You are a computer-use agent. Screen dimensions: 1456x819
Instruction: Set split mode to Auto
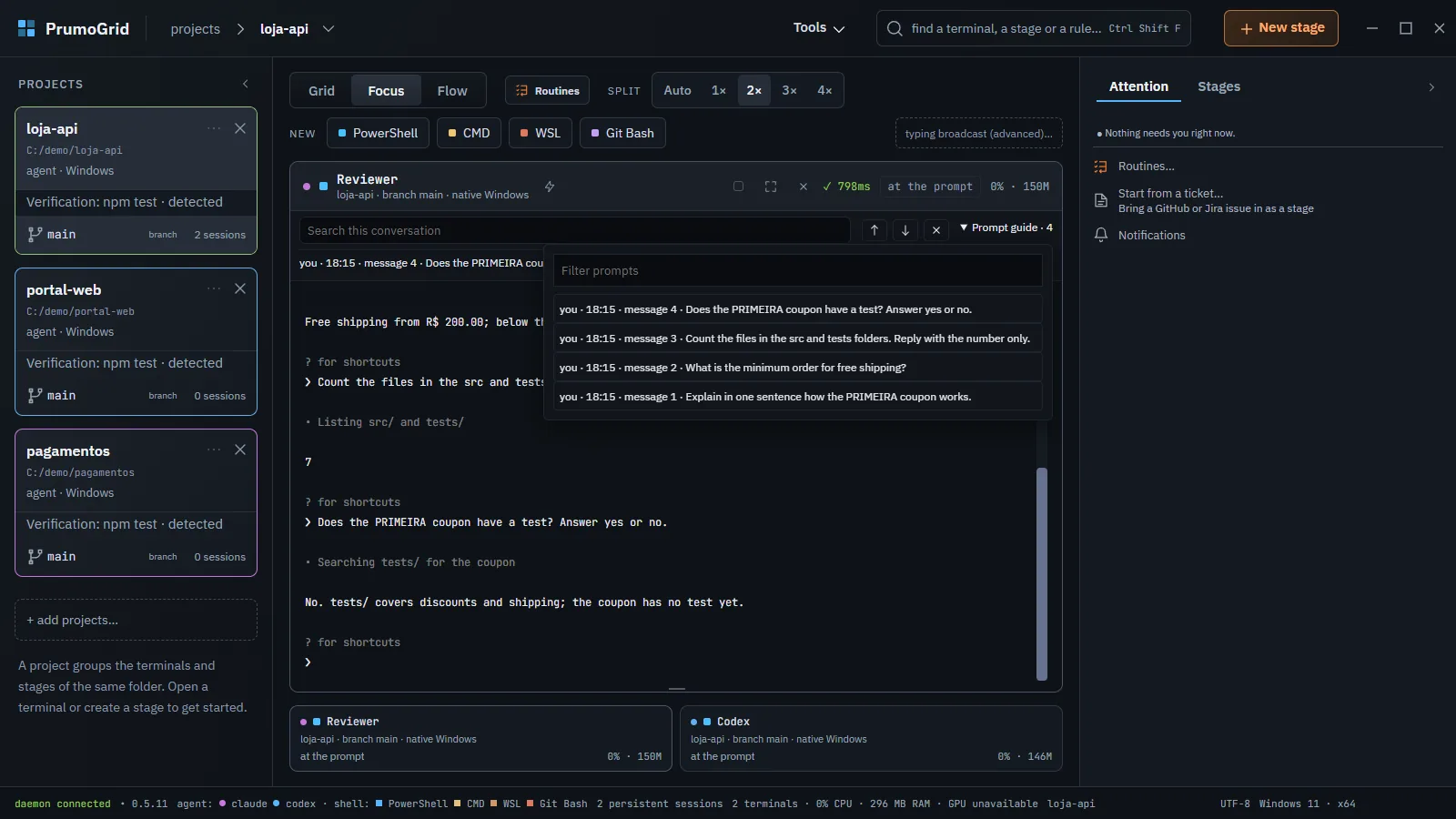(677, 90)
